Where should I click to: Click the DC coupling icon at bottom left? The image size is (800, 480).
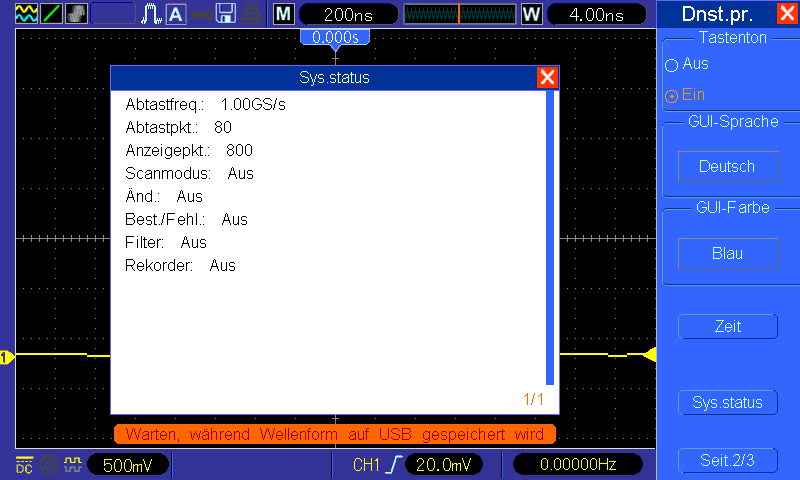coord(24,465)
